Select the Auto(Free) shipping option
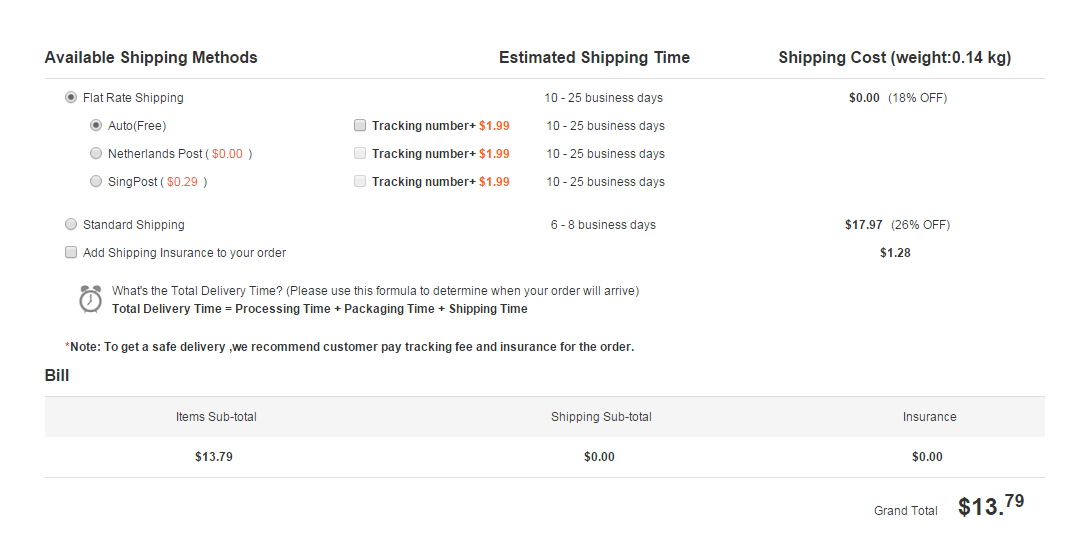The width and height of the screenshot is (1079, 539). point(96,126)
